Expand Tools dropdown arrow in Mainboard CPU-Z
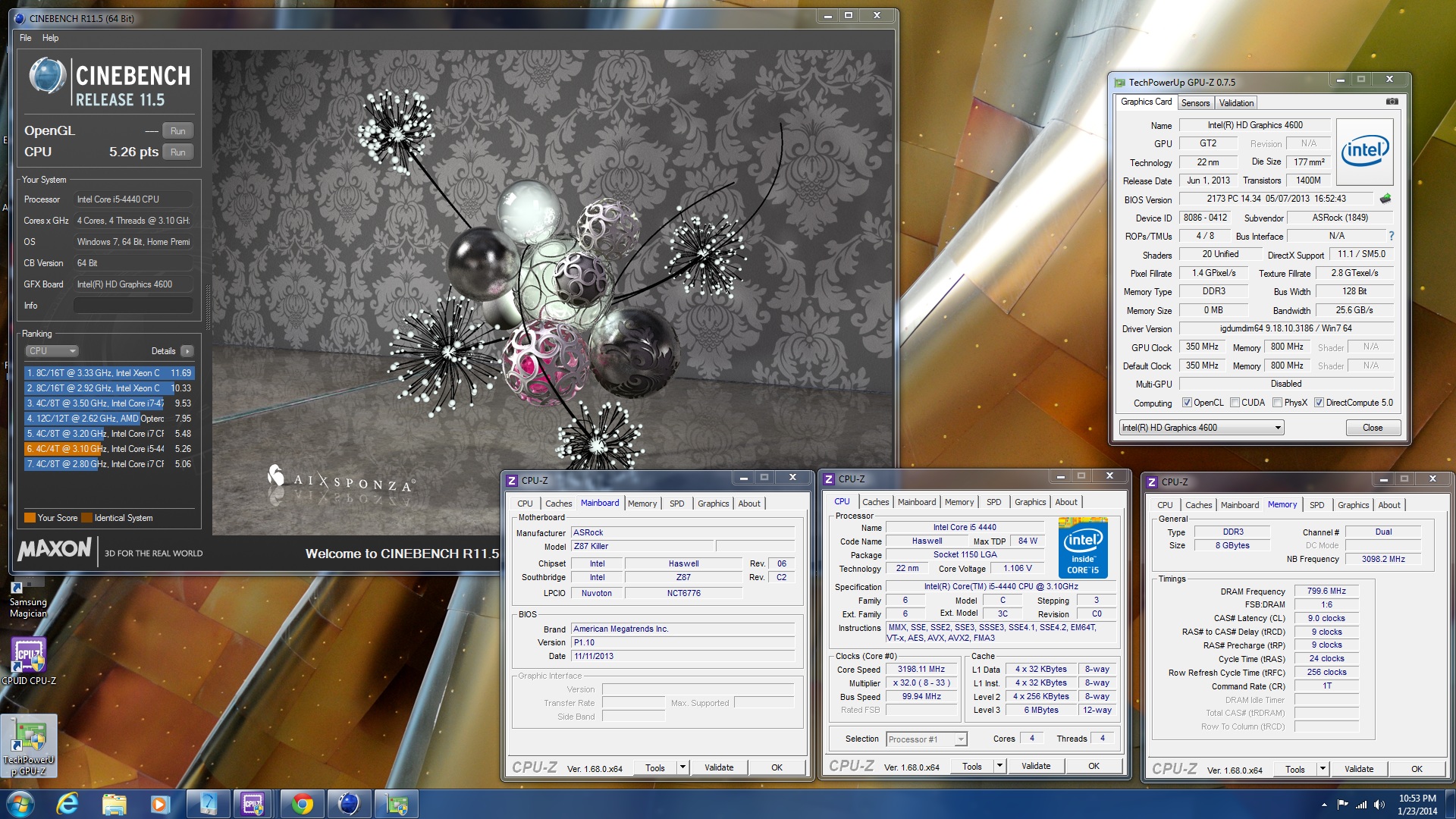The image size is (1456, 819). click(x=682, y=767)
